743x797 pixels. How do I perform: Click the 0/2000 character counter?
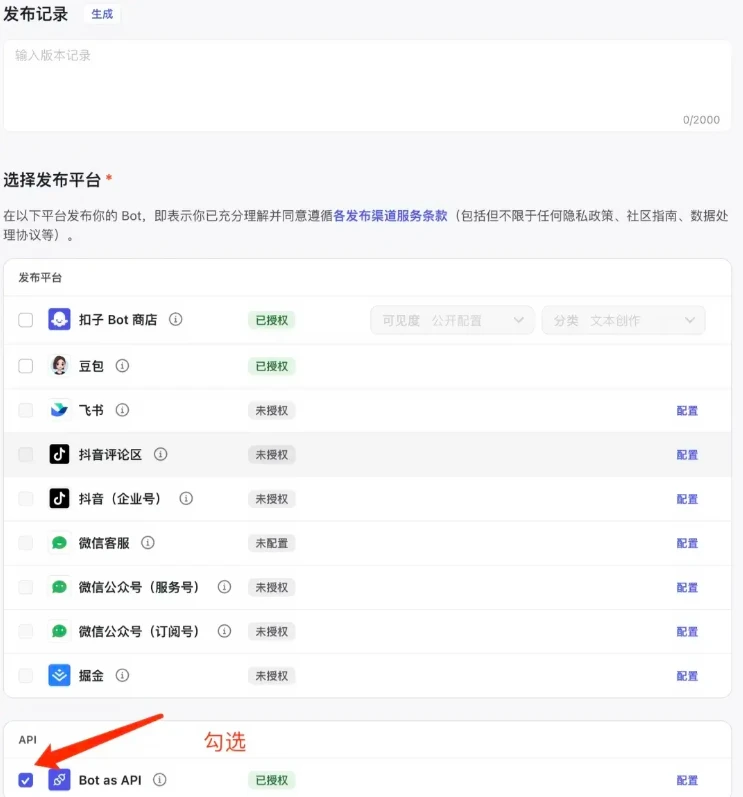point(701,120)
